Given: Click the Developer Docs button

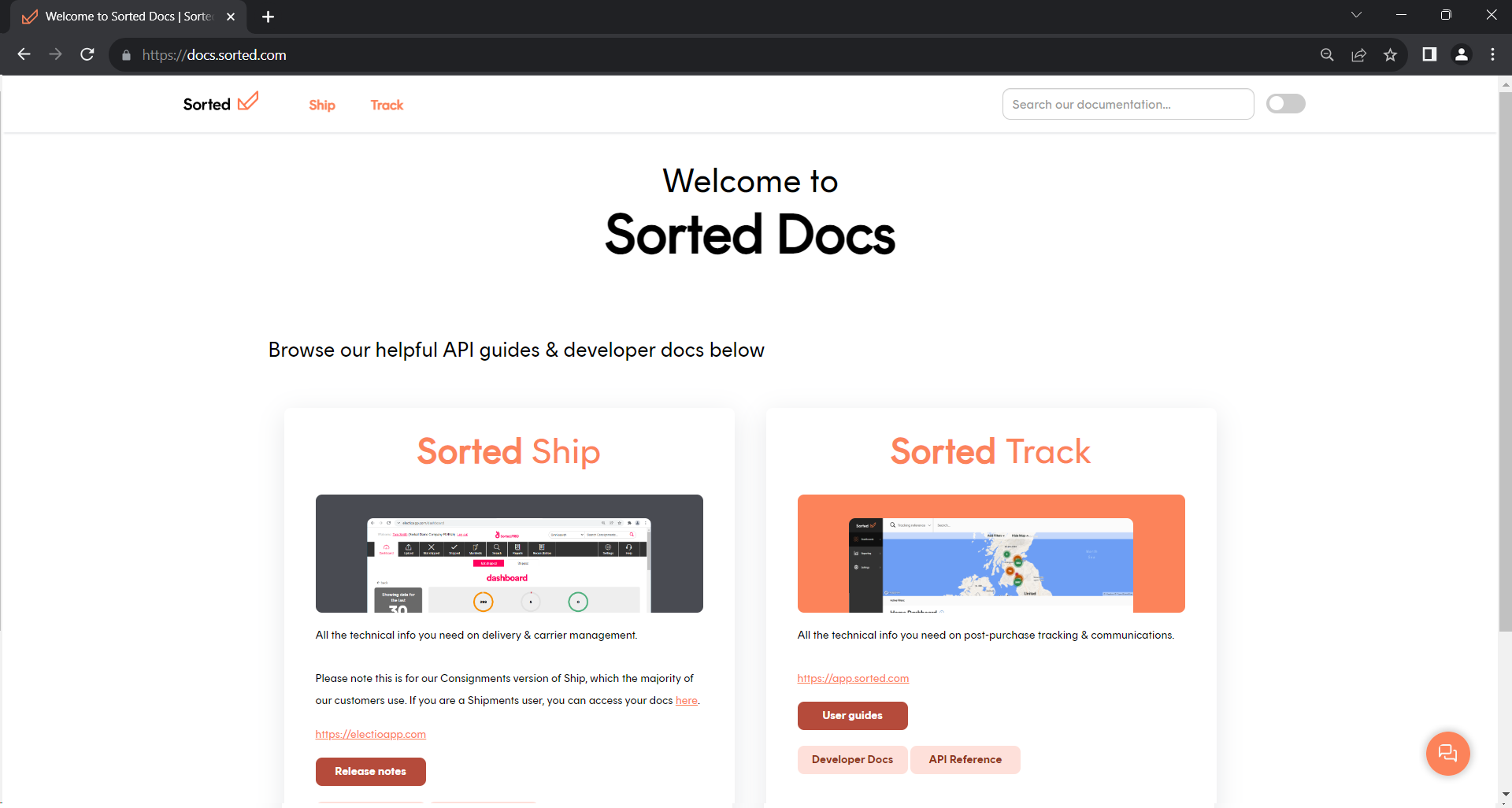Looking at the screenshot, I should pyautogui.click(x=853, y=760).
